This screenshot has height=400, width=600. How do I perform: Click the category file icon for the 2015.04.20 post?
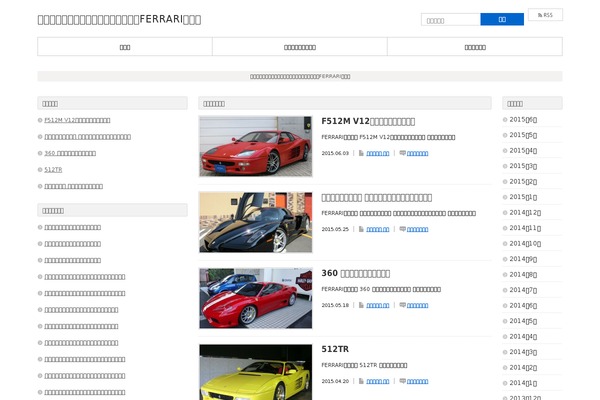click(x=361, y=381)
